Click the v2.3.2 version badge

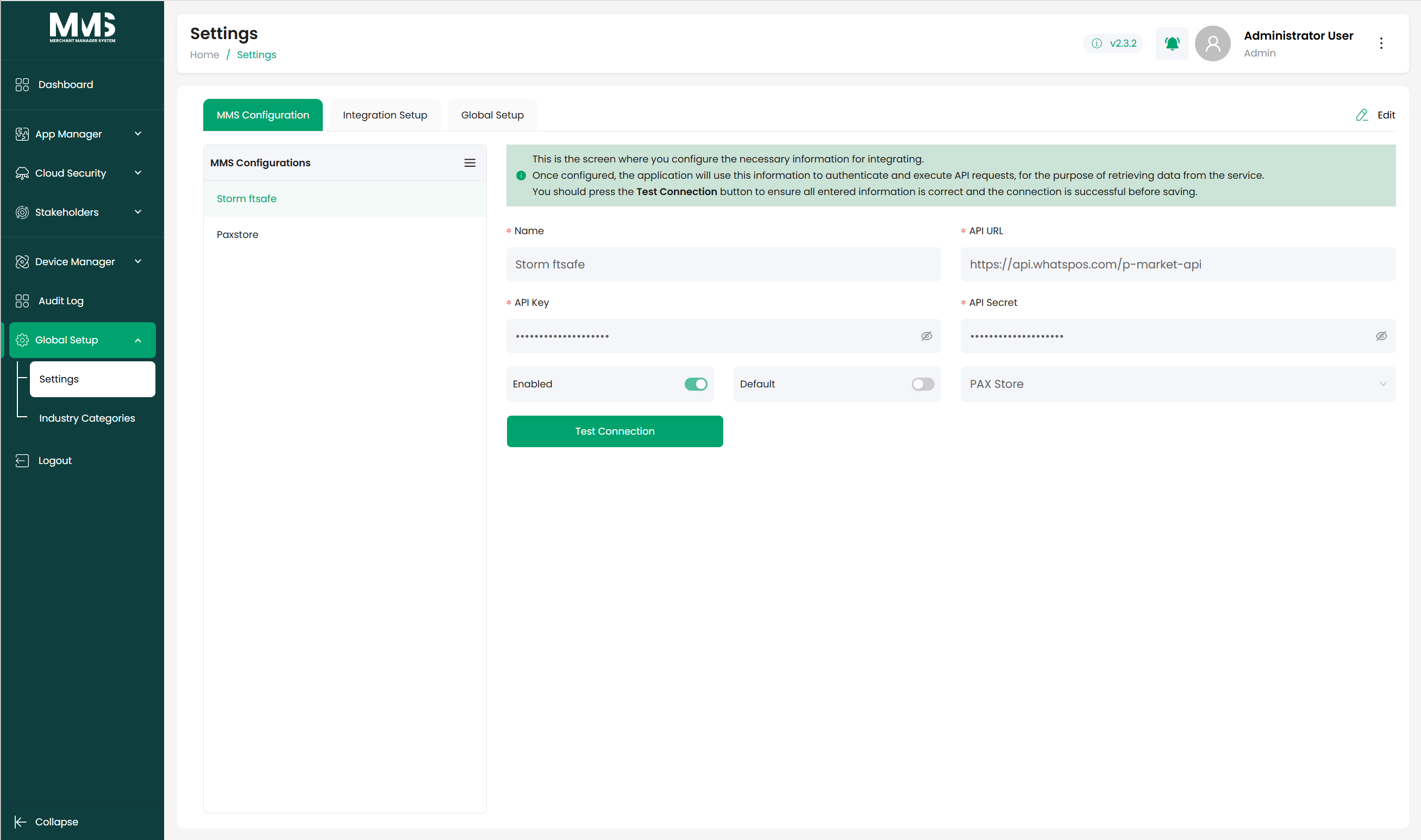pos(1113,43)
